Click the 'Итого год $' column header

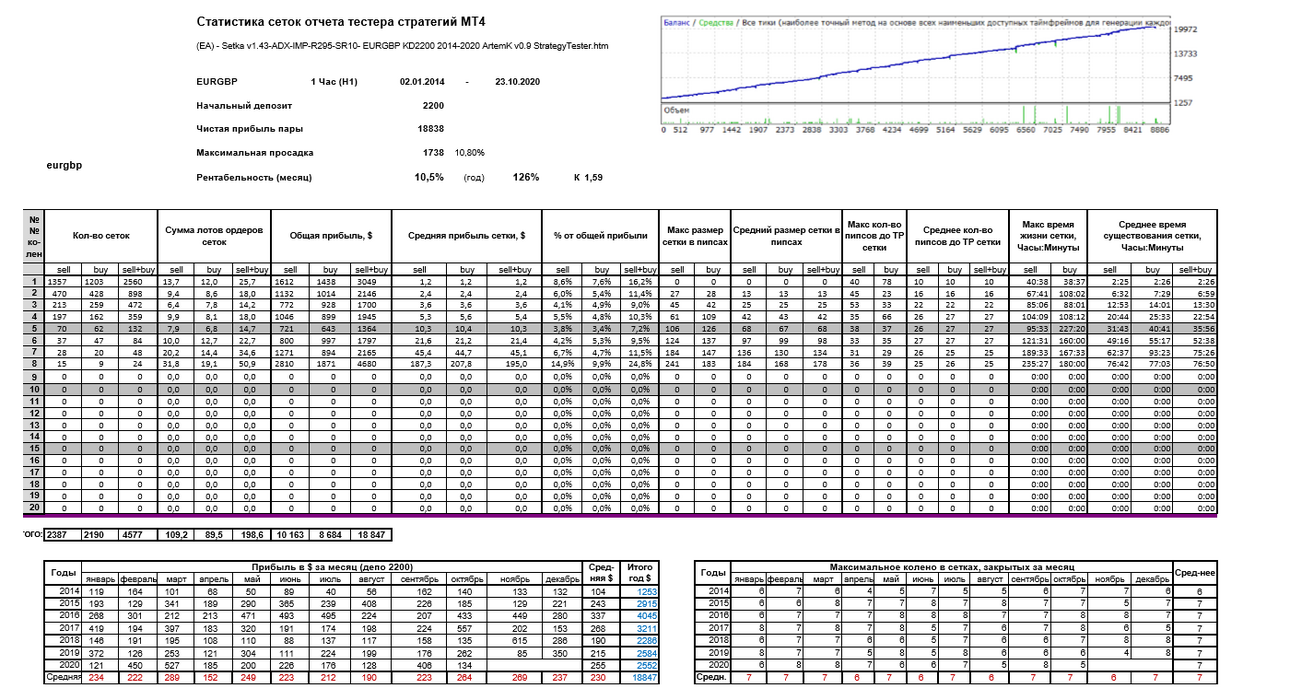tap(637, 572)
